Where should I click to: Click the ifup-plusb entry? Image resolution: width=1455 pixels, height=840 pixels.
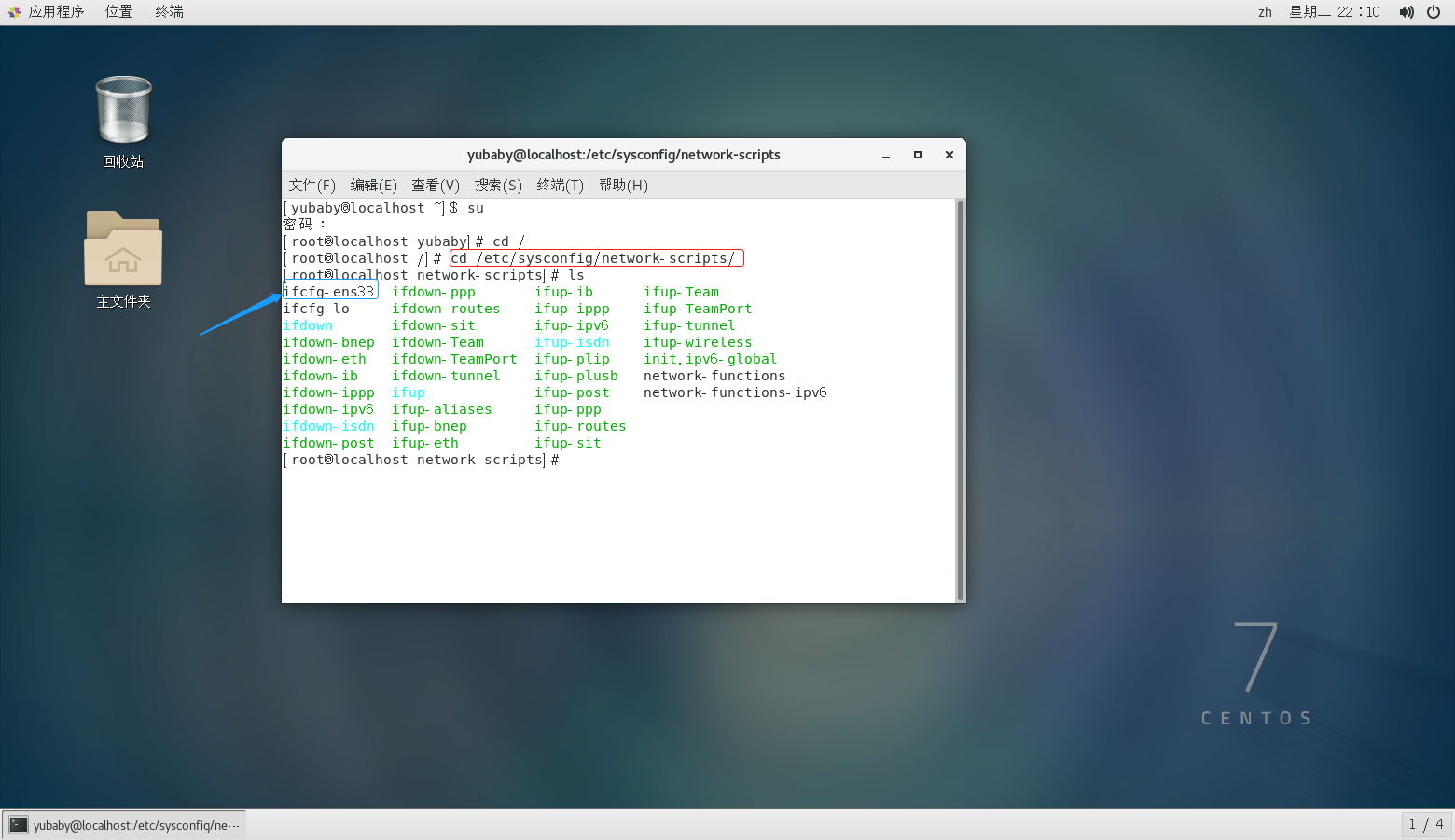[x=576, y=376]
